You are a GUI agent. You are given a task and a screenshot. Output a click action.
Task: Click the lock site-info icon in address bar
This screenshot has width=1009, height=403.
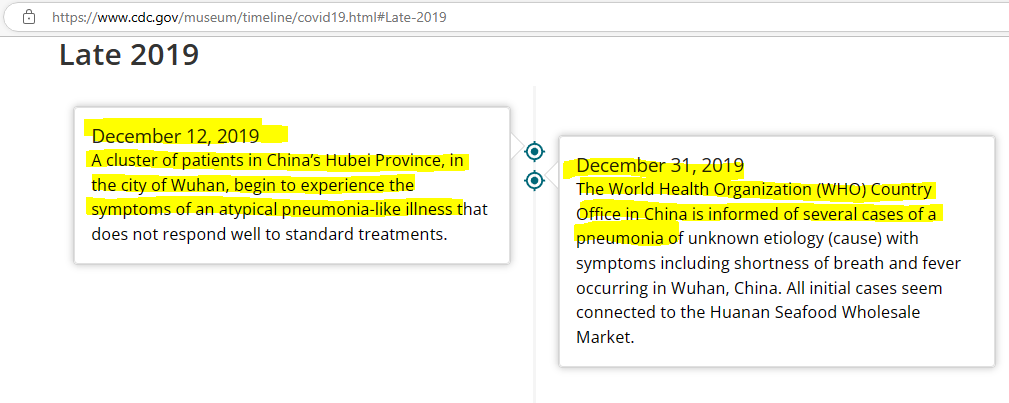28,17
